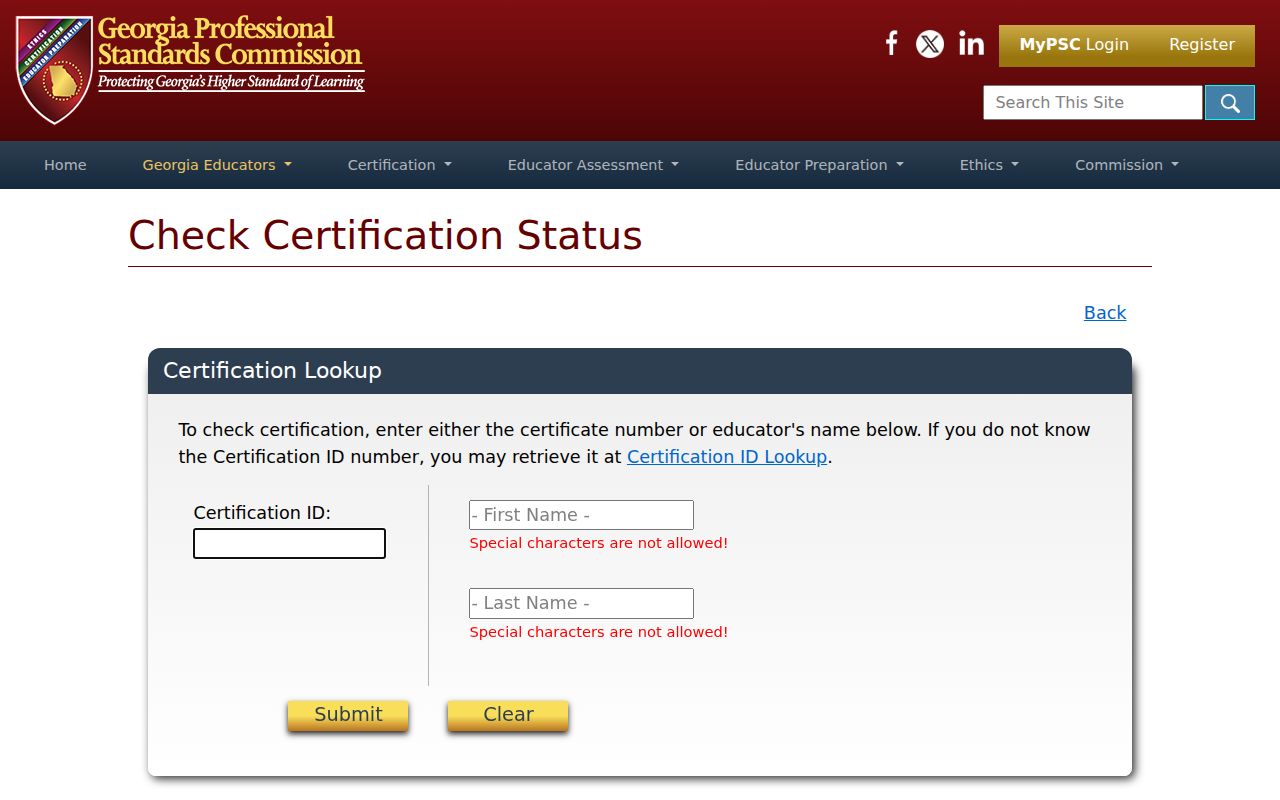
Task: Click the Protecting Georgia's Higher Standard tagline
Action: 231,82
